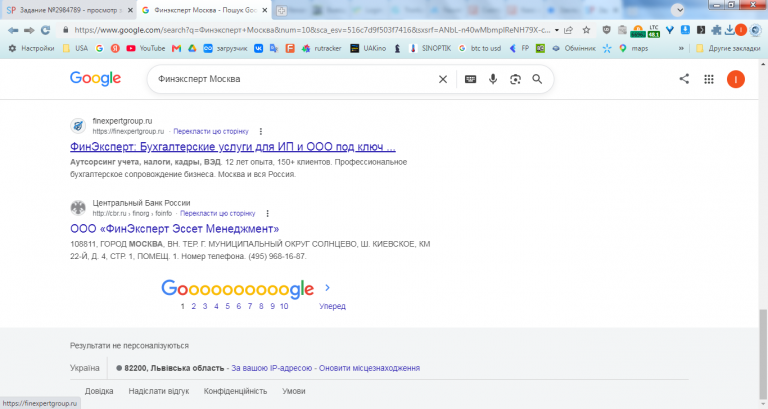Open the address bar dropdown arrow
The height and width of the screenshot is (409, 768).
(x=557, y=30)
